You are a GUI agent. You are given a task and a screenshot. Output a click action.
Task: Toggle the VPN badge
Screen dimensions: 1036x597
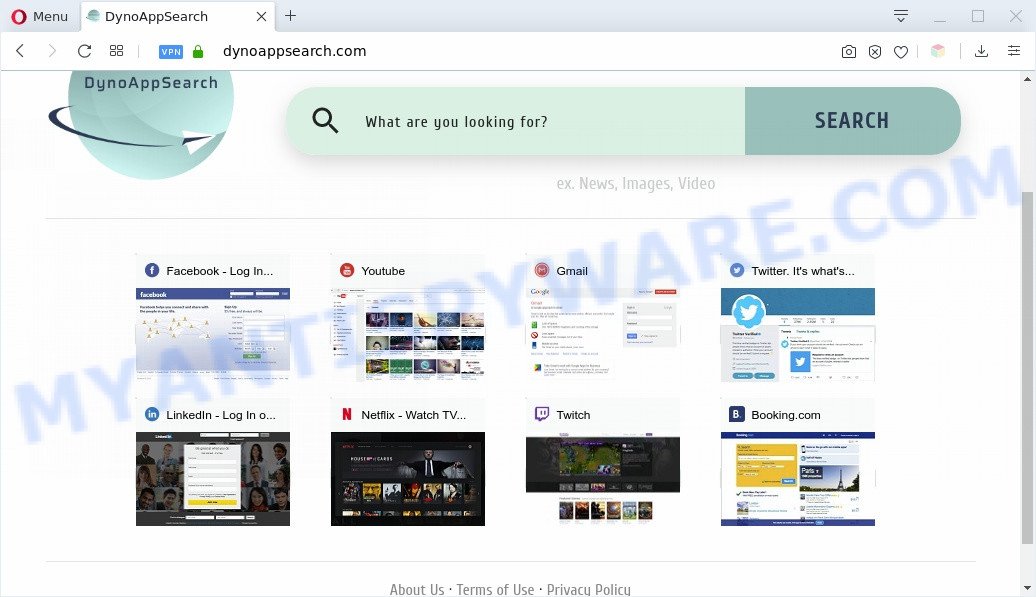171,52
